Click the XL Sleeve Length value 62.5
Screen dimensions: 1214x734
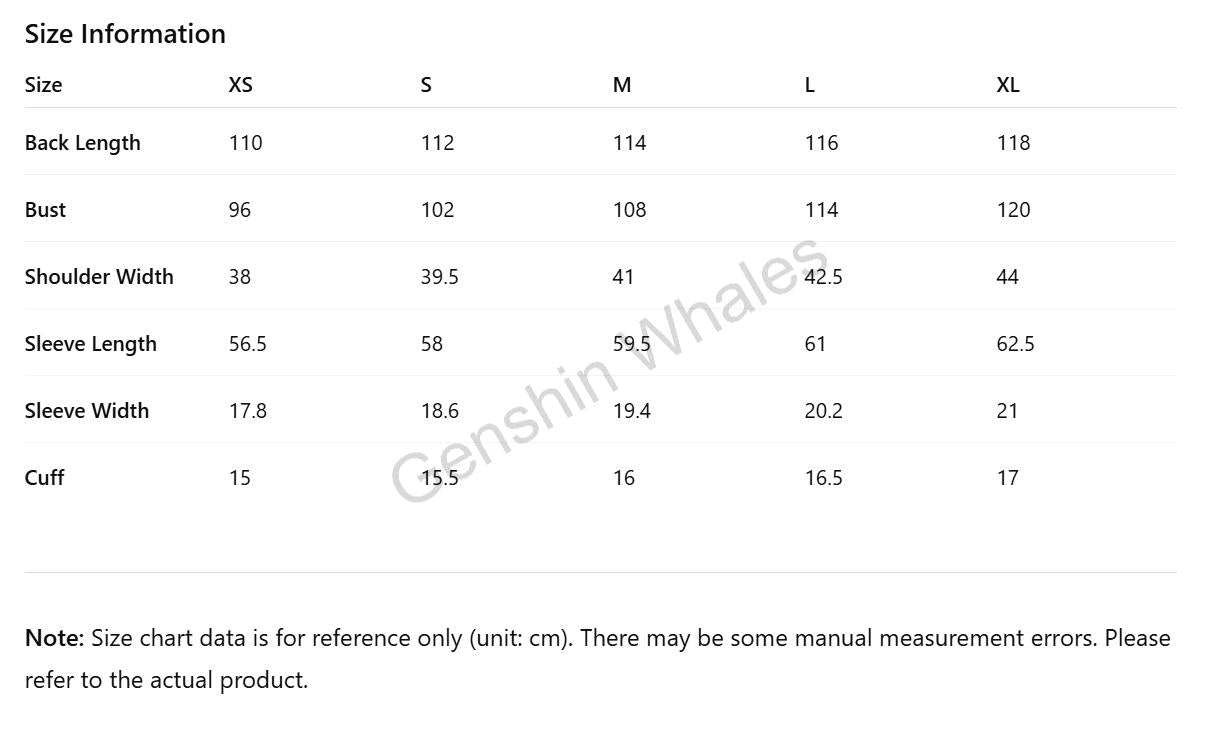coord(1016,344)
